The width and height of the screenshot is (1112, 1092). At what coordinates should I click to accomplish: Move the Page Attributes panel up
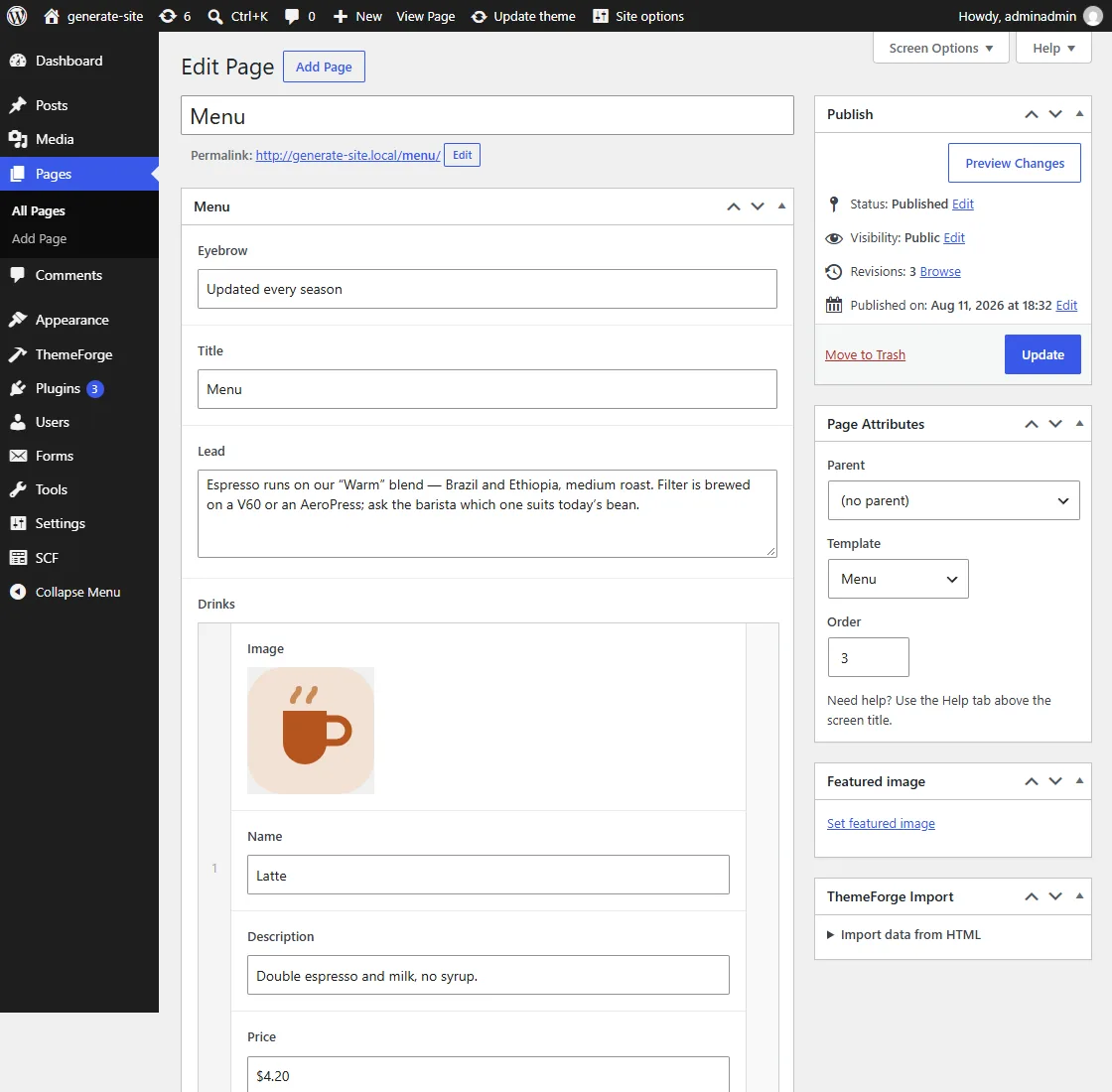pyautogui.click(x=1032, y=424)
